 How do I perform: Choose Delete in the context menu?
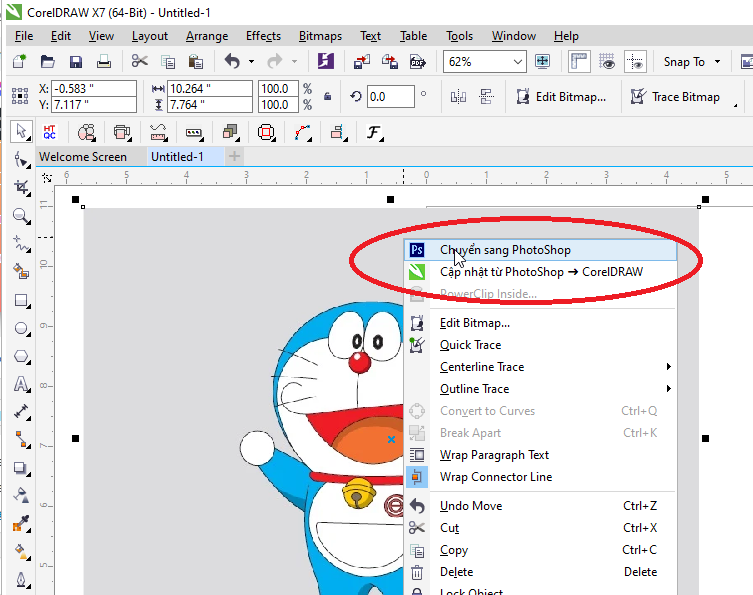tap(541, 572)
